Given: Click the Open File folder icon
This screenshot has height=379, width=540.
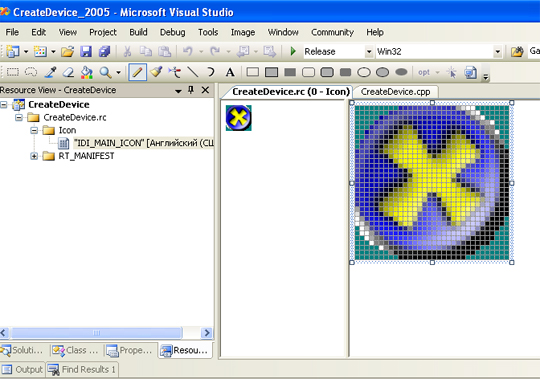Looking at the screenshot, I should click(x=68, y=52).
